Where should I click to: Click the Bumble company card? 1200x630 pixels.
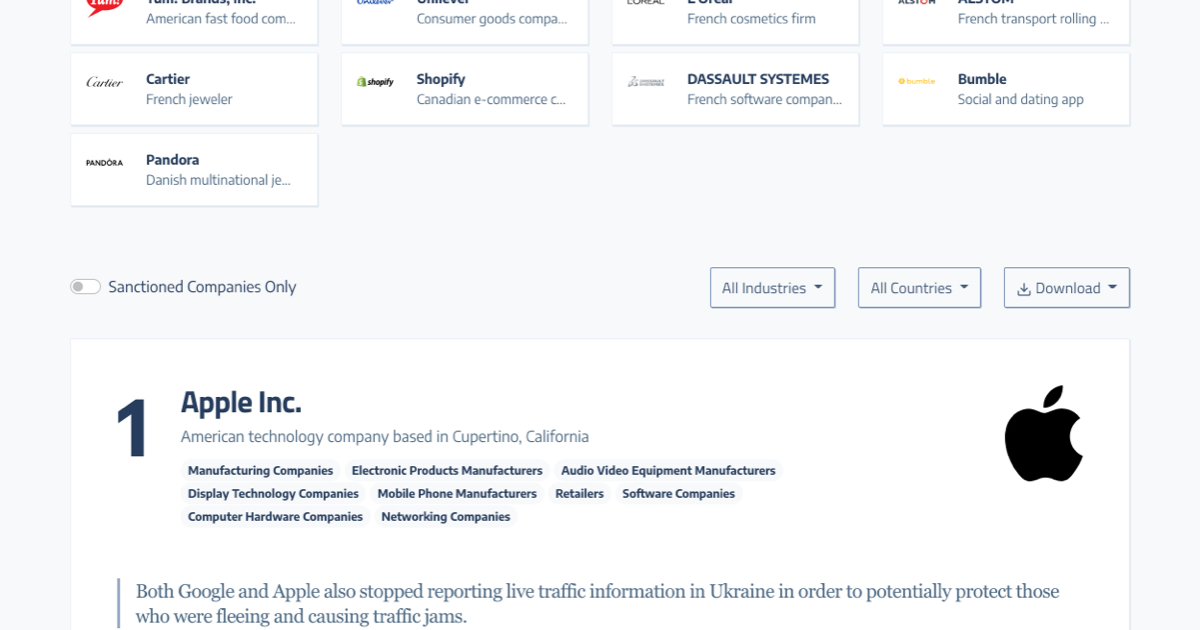1005,88
